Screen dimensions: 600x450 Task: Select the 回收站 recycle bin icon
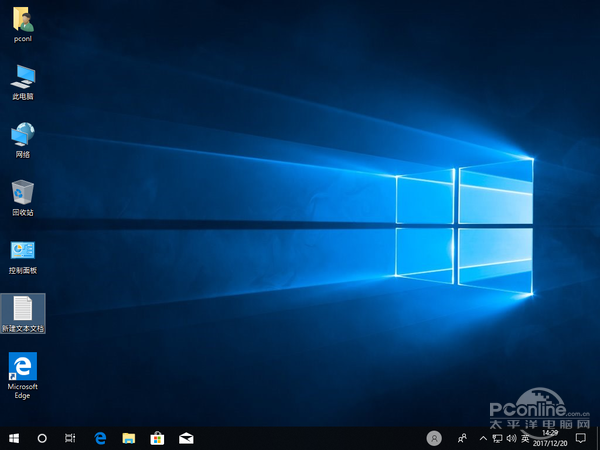[23, 198]
